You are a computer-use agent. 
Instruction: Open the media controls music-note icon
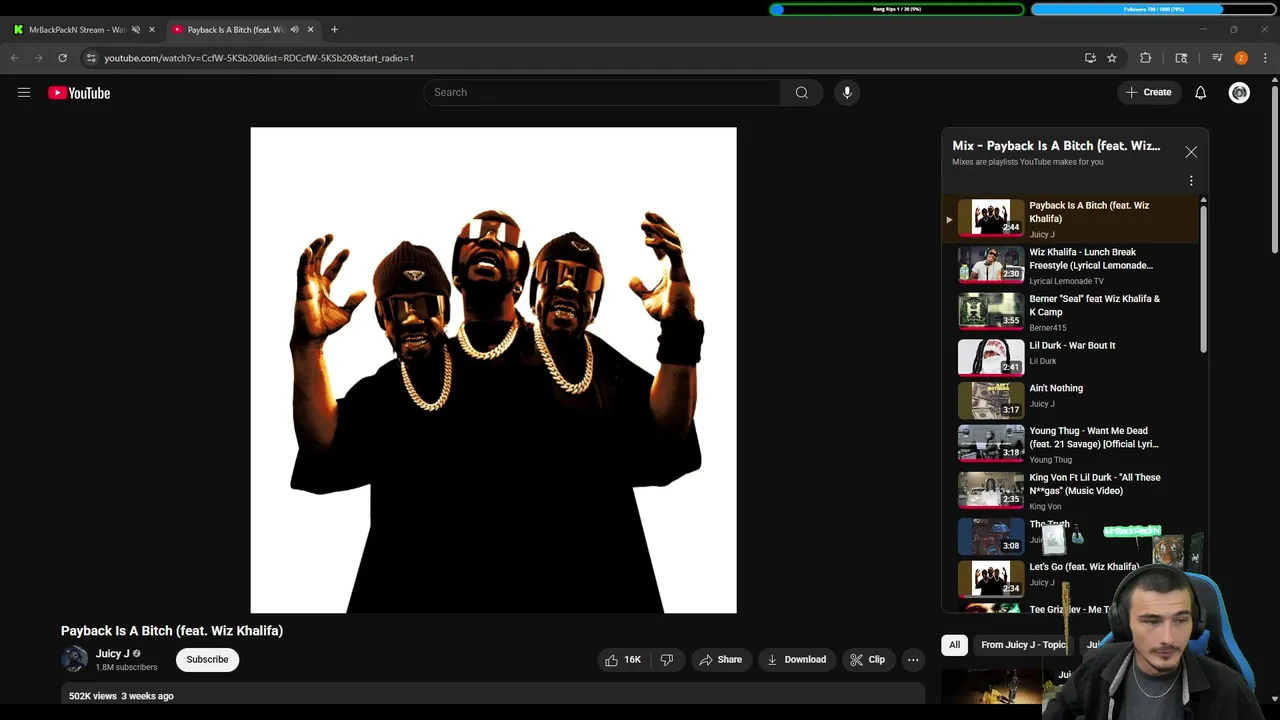[x=1217, y=58]
